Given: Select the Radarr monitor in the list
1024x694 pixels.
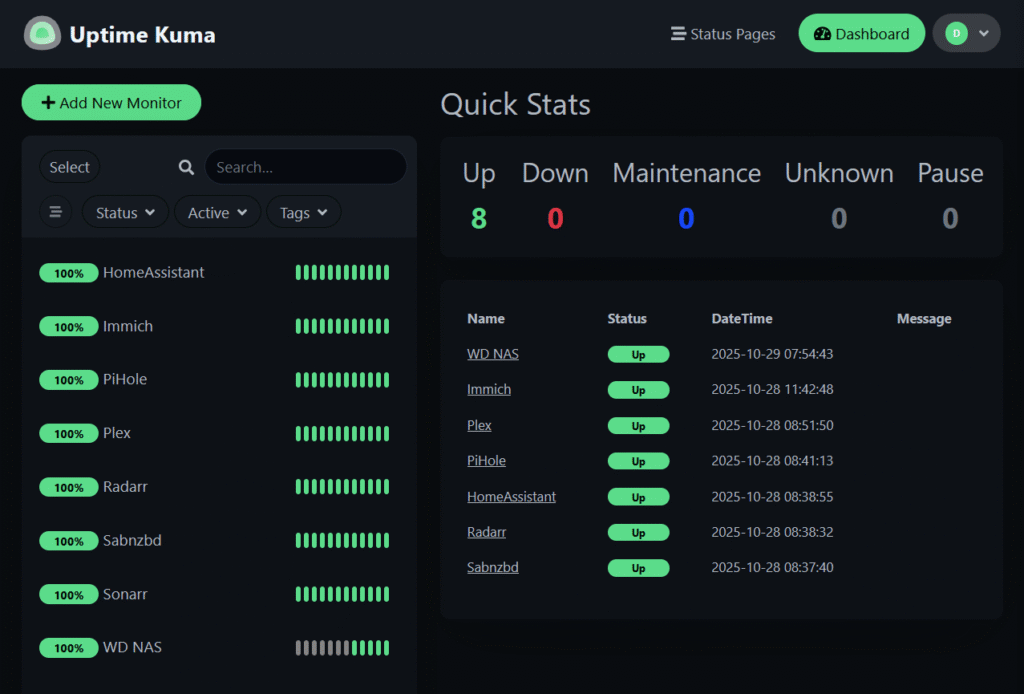Looking at the screenshot, I should 125,487.
